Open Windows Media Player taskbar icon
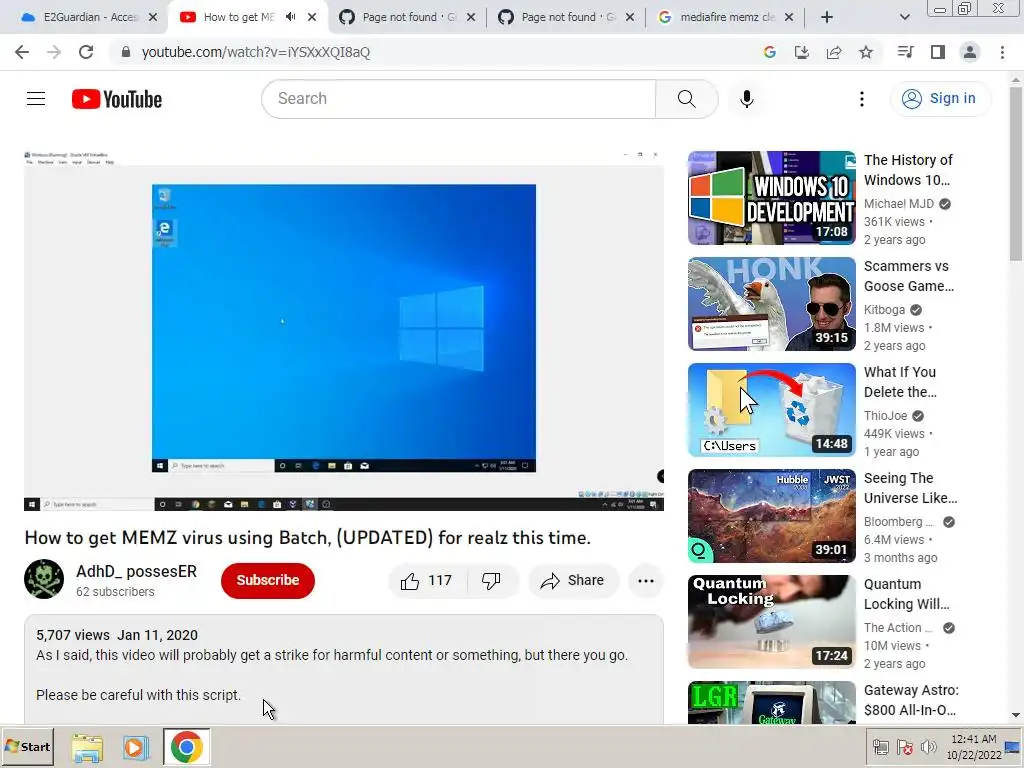 click(136, 747)
